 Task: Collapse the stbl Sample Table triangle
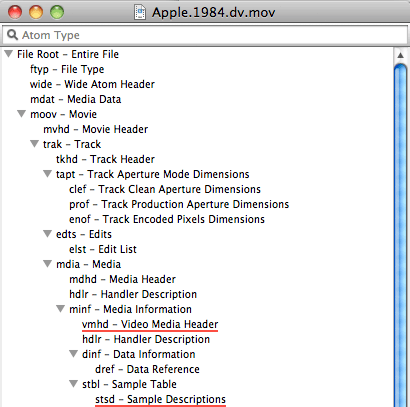pos(74,384)
